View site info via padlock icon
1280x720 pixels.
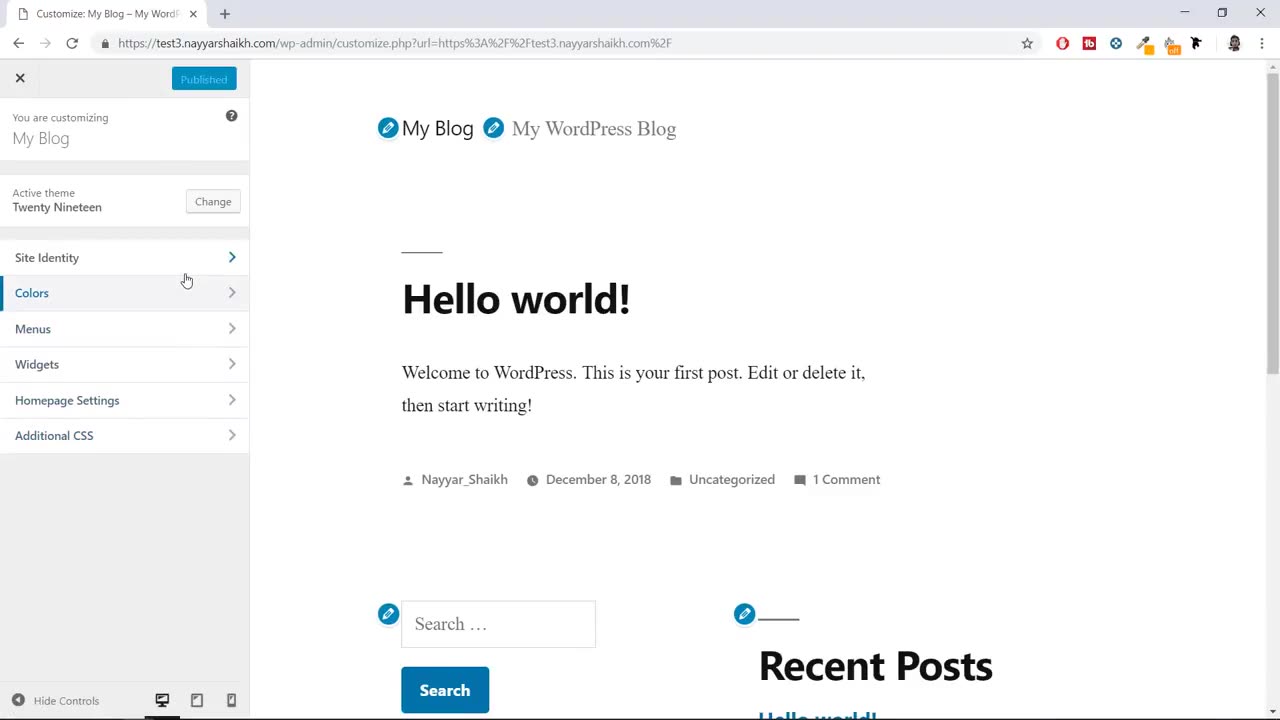pos(105,43)
